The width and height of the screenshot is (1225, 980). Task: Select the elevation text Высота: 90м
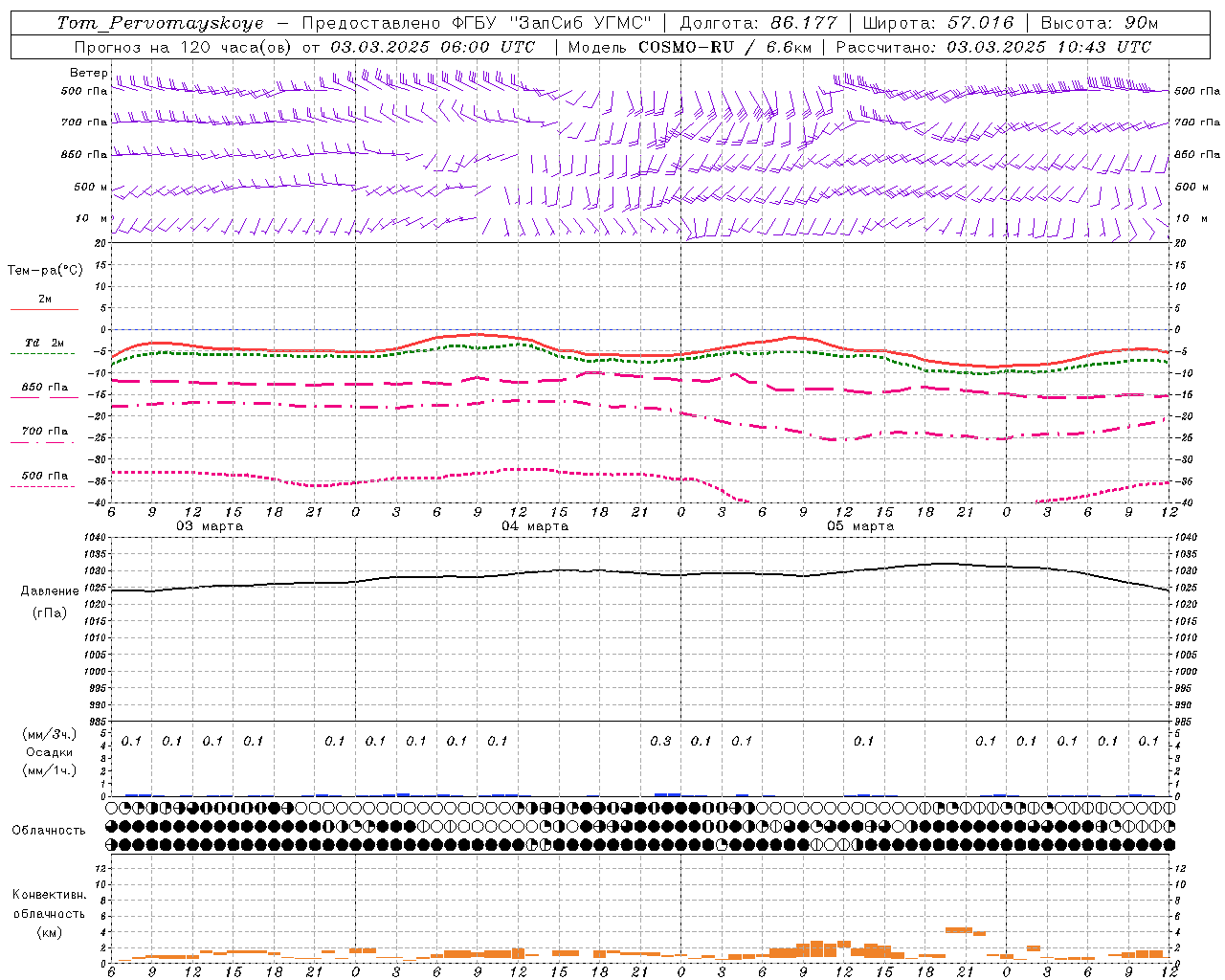[1099, 23]
